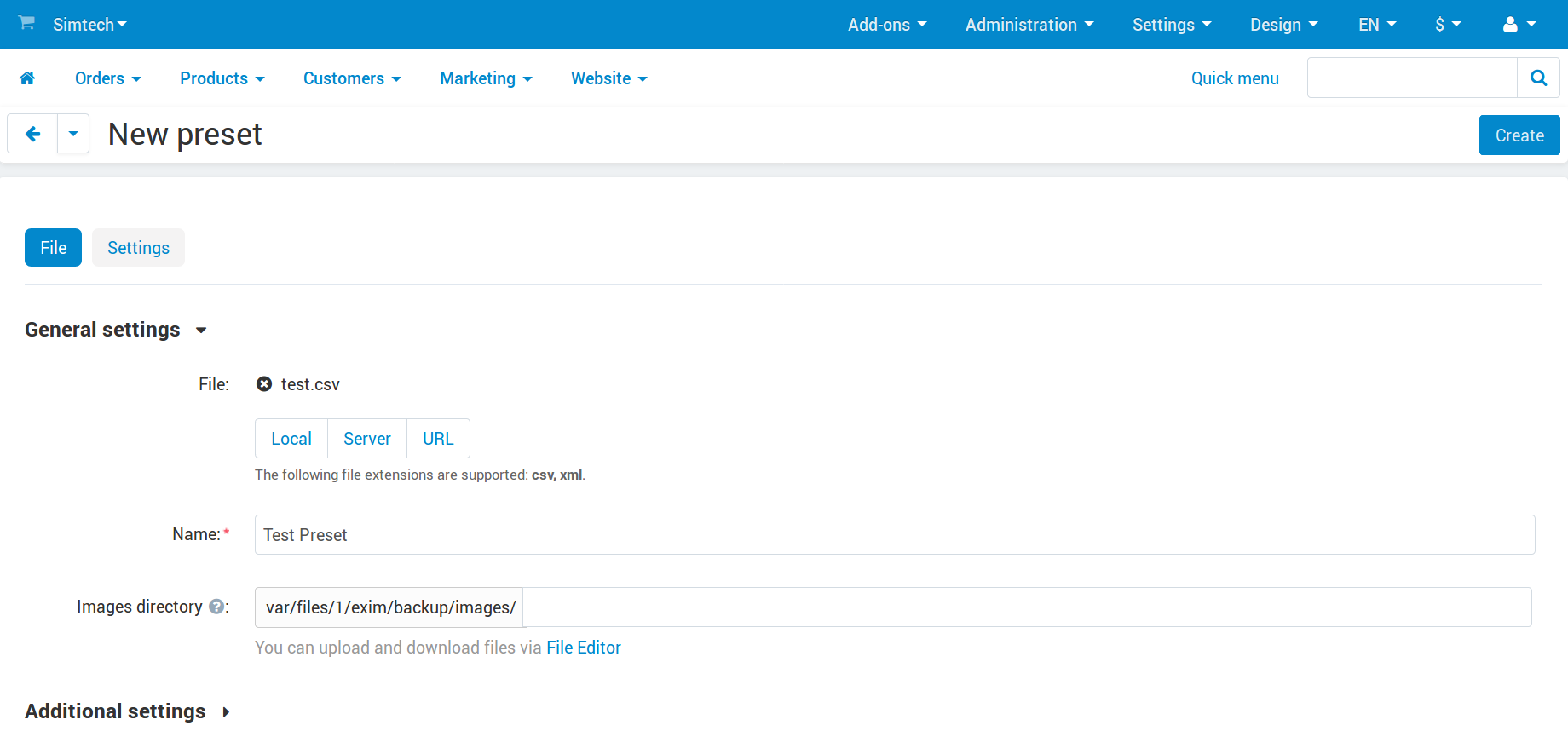Click the var/files/1/exim/backup/images/ path prefix
The height and width of the screenshot is (737, 1568).
pos(389,607)
